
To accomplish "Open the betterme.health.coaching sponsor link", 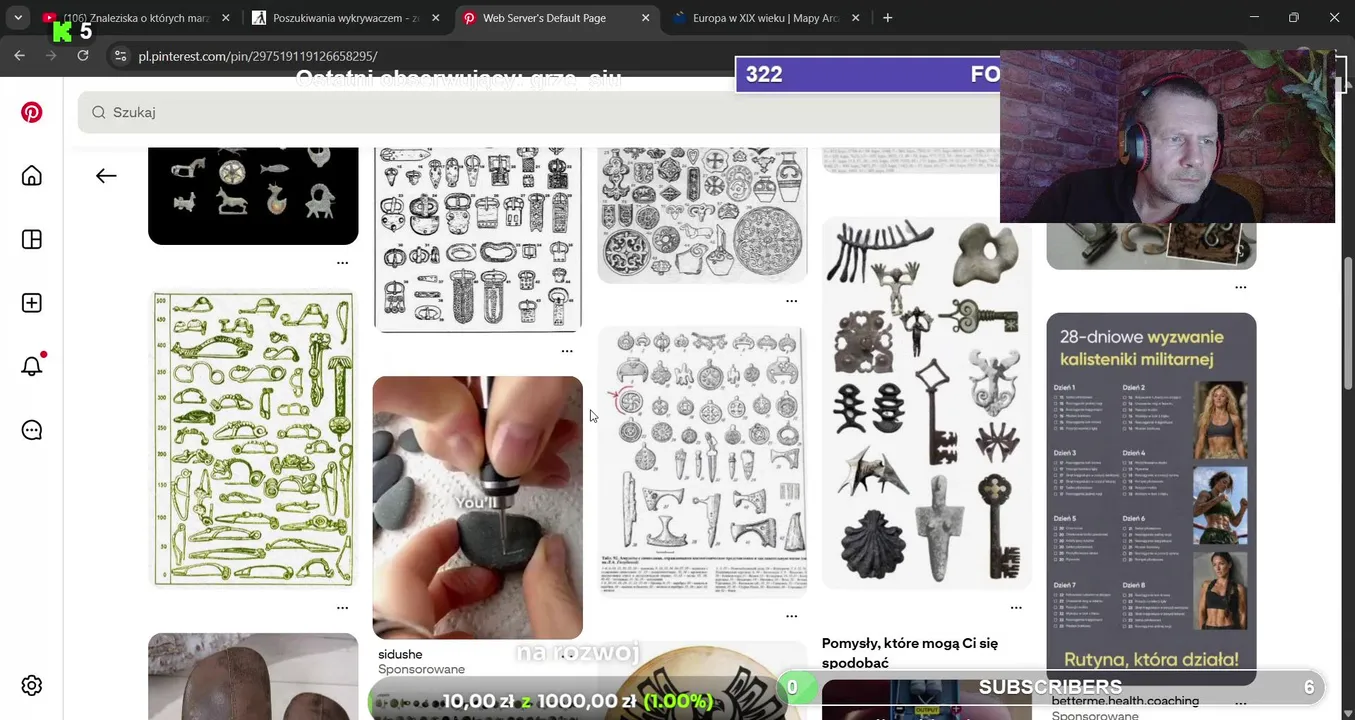I will [1125, 701].
